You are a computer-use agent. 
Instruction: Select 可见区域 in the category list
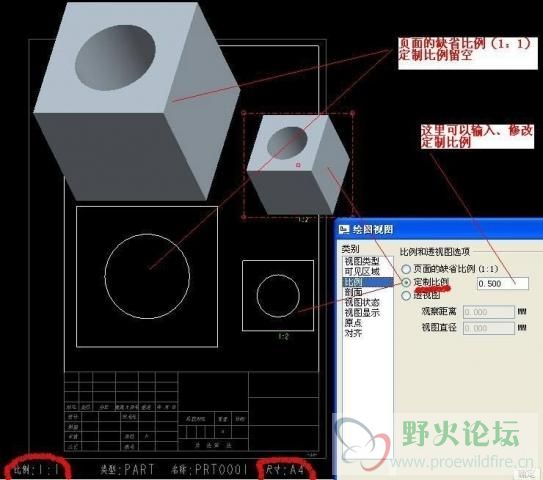(362, 272)
